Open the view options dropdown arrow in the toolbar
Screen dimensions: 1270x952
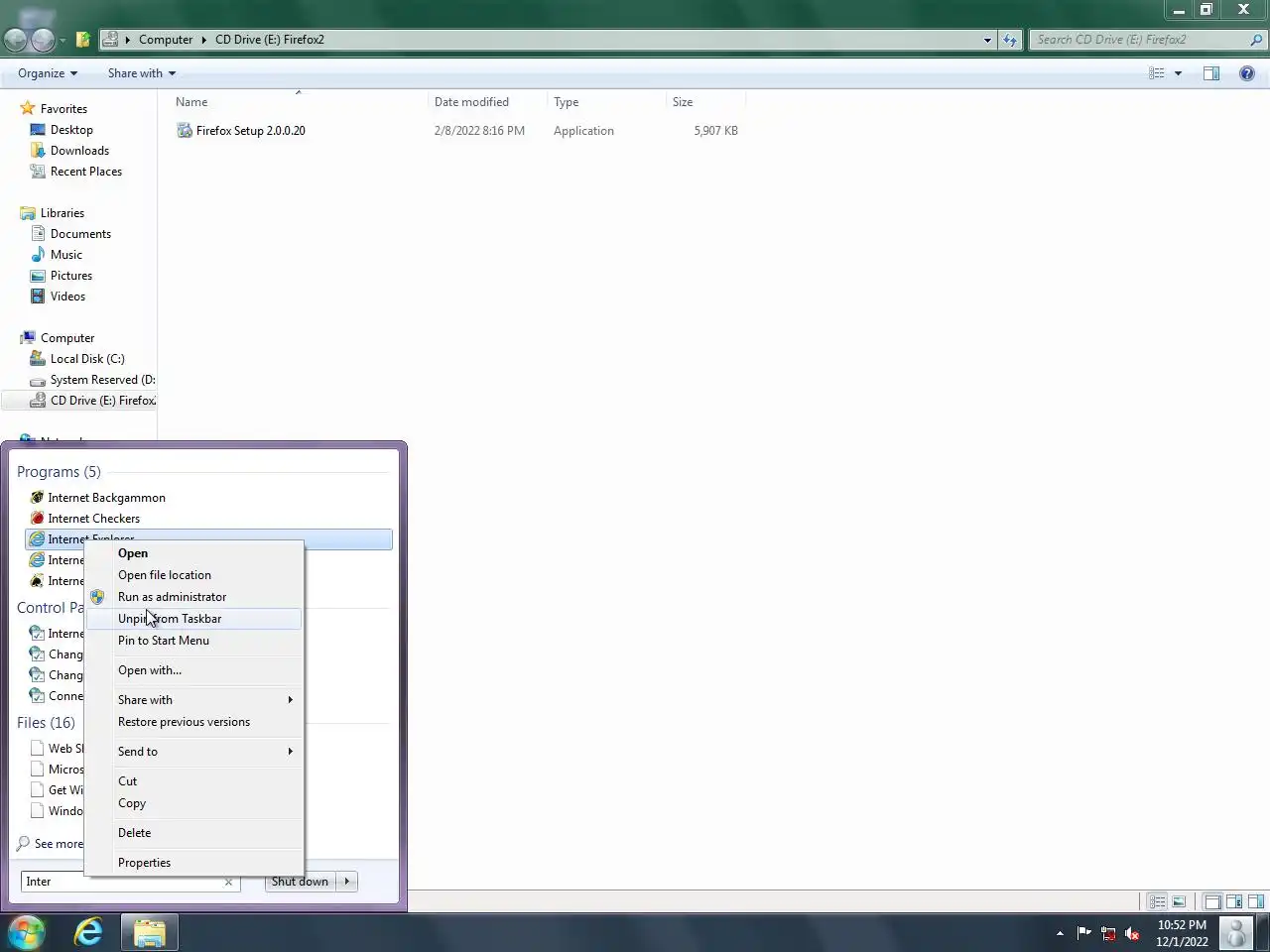pos(1179,73)
